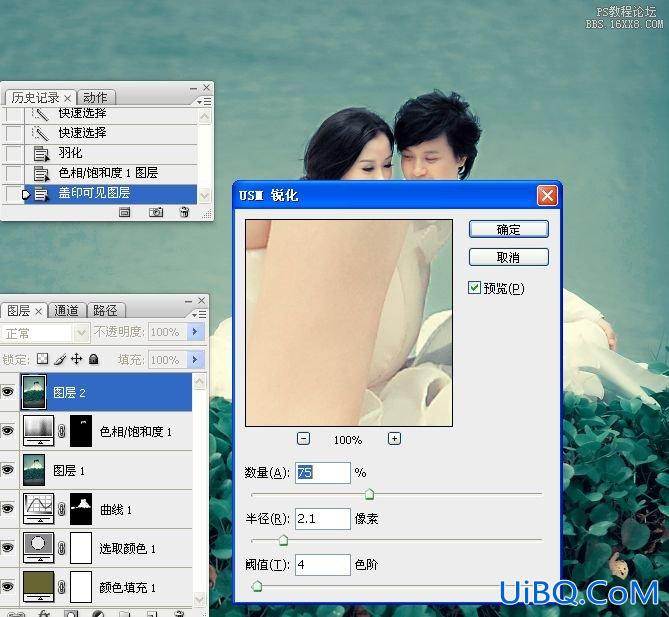
Task: Zoom in preview with plus button
Action: coord(394,439)
